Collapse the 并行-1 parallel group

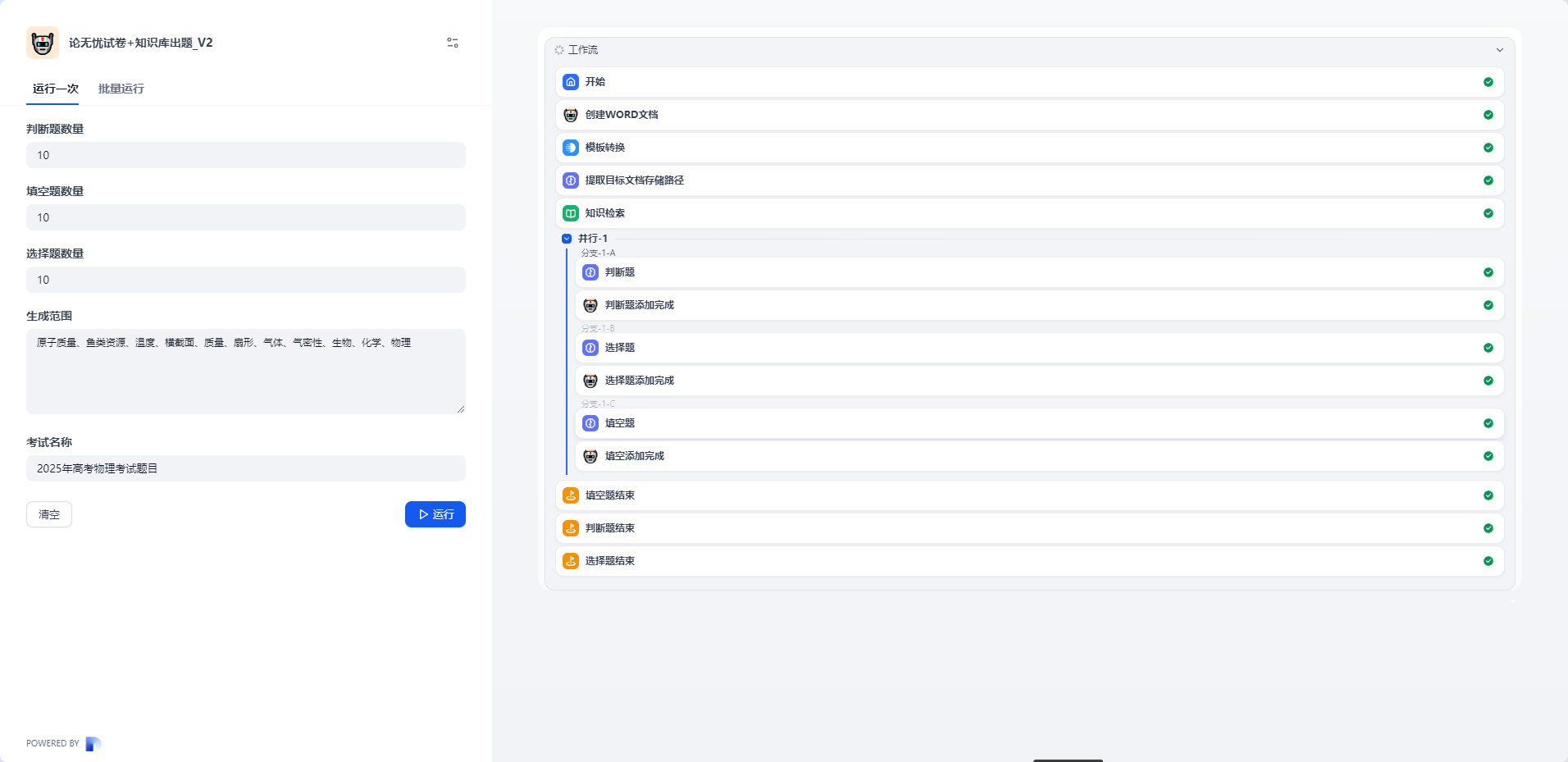coord(567,239)
